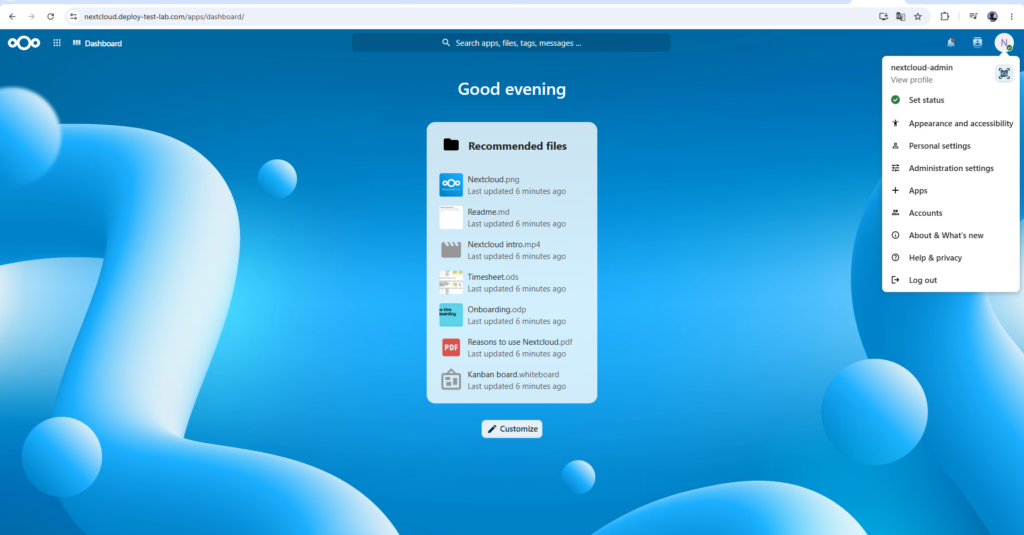This screenshot has width=1024, height=535.
Task: Click the install app icon in address bar
Action: [883, 16]
